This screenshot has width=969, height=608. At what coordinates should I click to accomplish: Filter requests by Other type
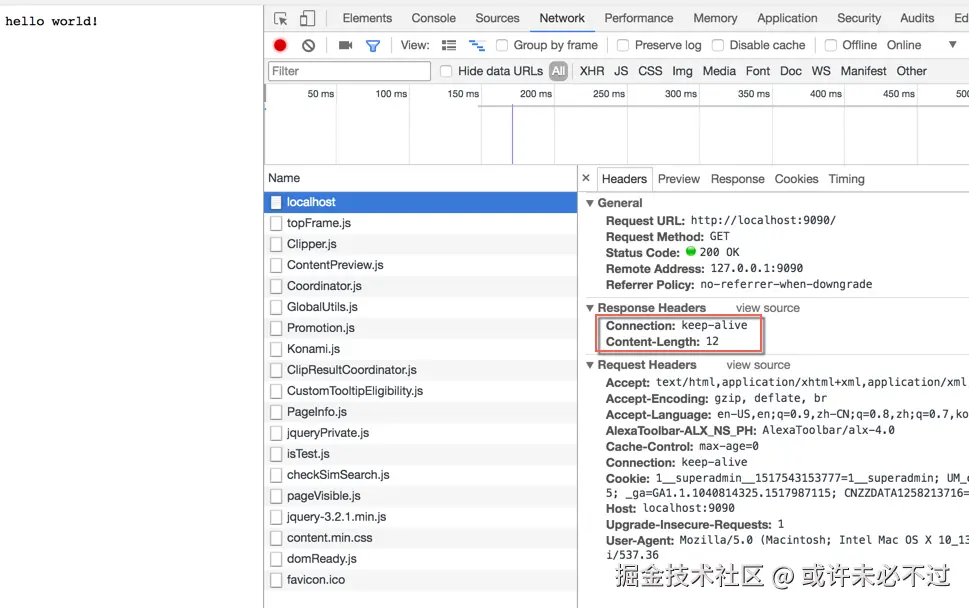(x=912, y=71)
